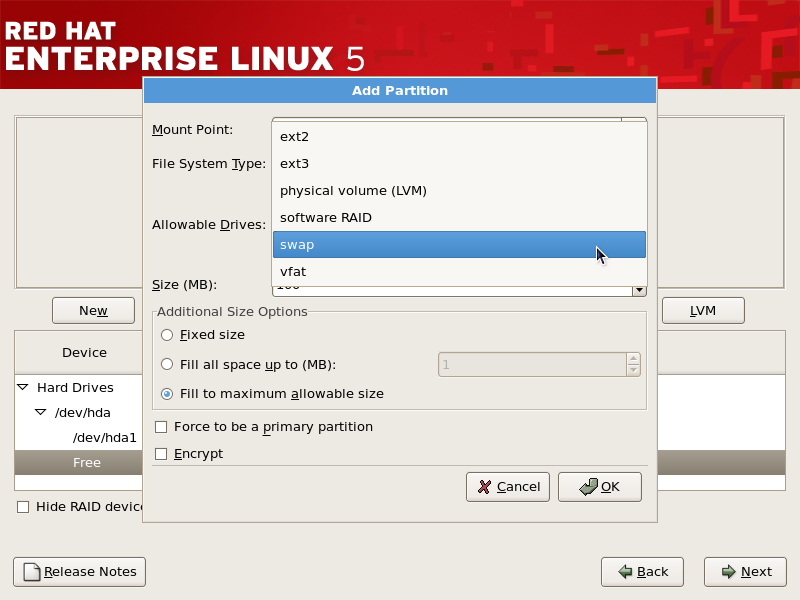800x600 pixels.
Task: Click the New partition button
Action: pyautogui.click(x=93, y=310)
